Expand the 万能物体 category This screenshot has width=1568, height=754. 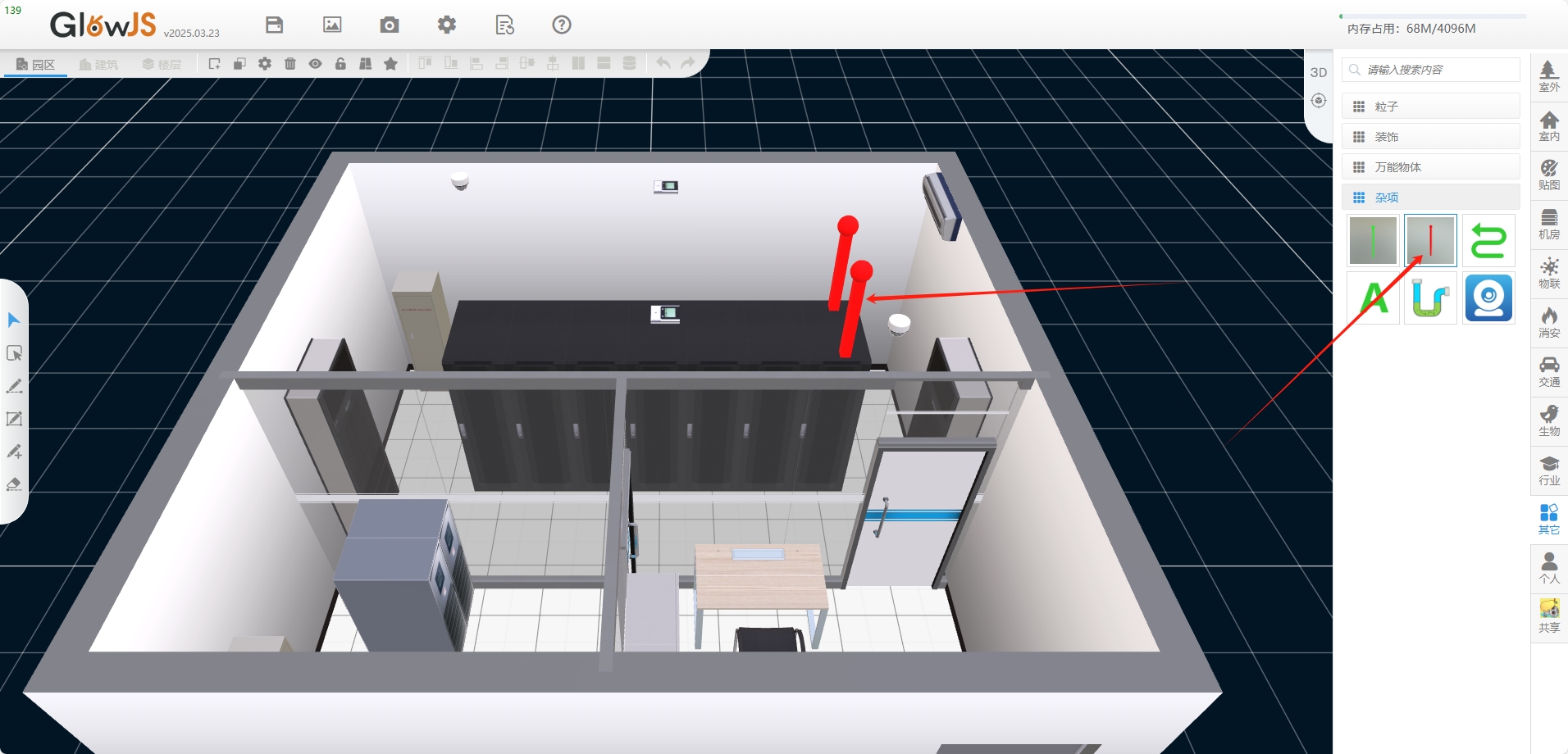coord(1431,167)
